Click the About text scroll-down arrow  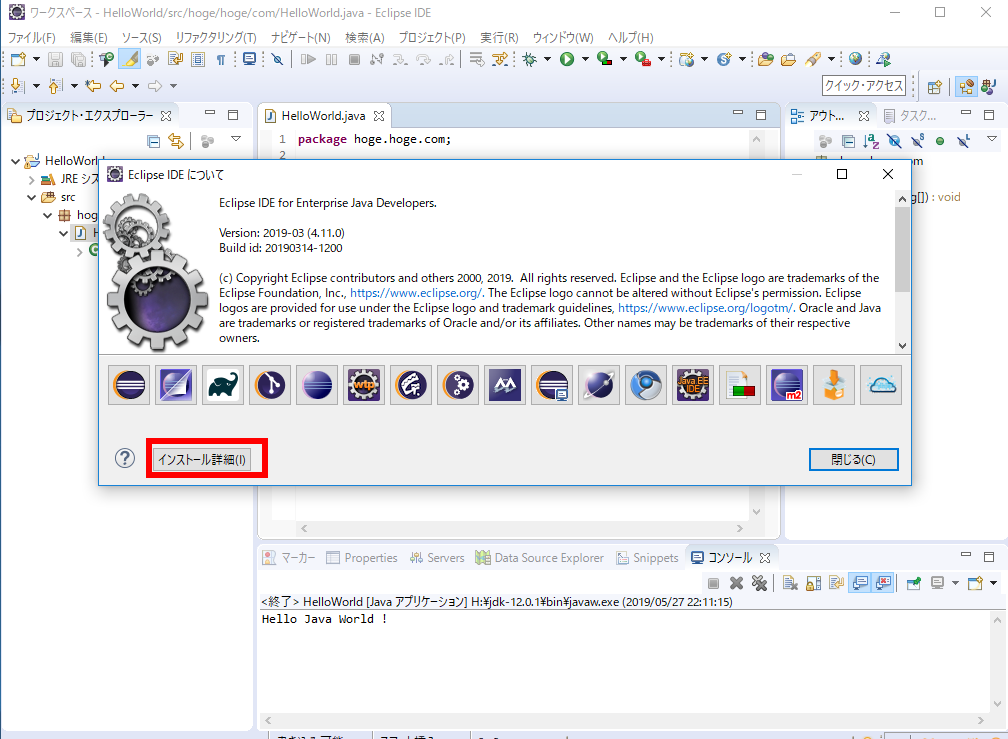[x=903, y=346]
